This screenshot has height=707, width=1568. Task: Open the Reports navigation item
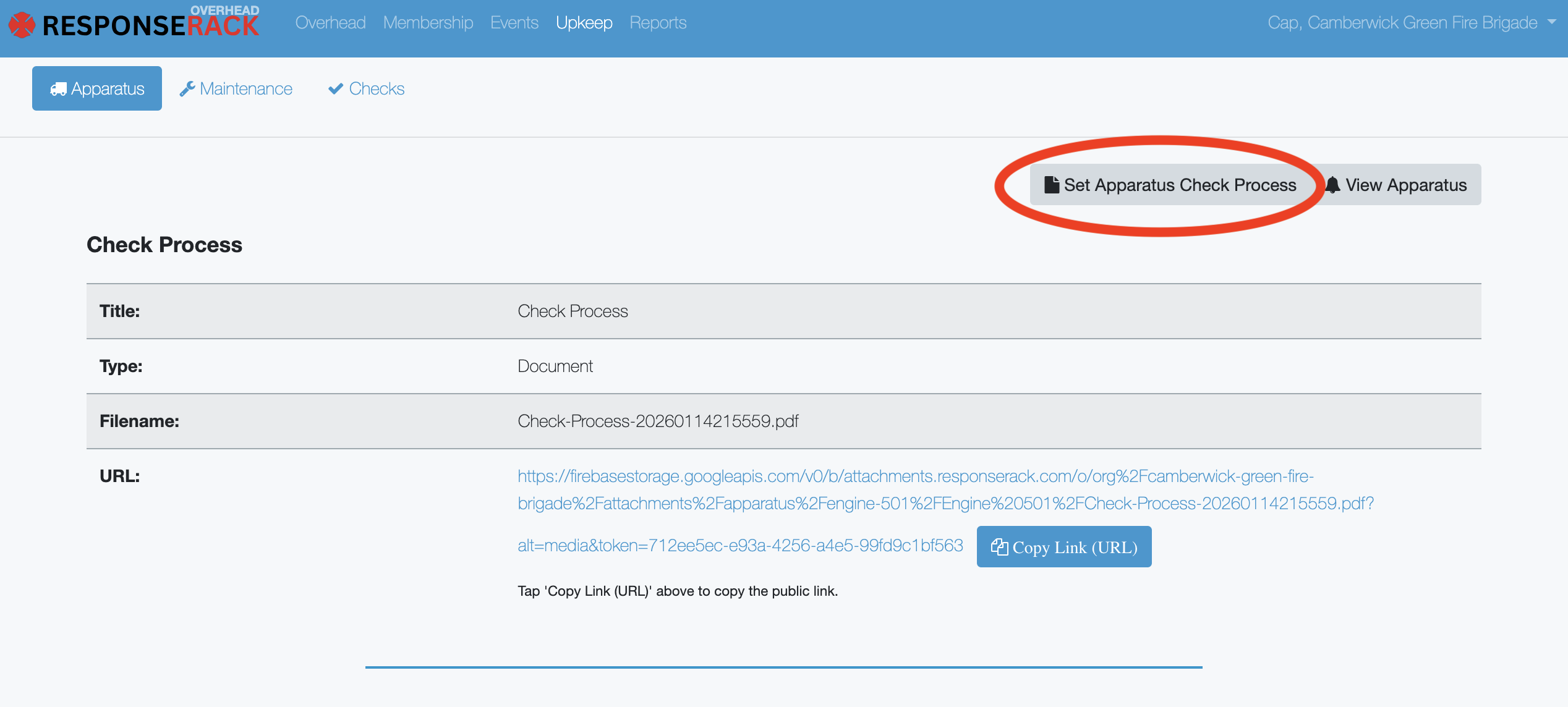click(658, 23)
